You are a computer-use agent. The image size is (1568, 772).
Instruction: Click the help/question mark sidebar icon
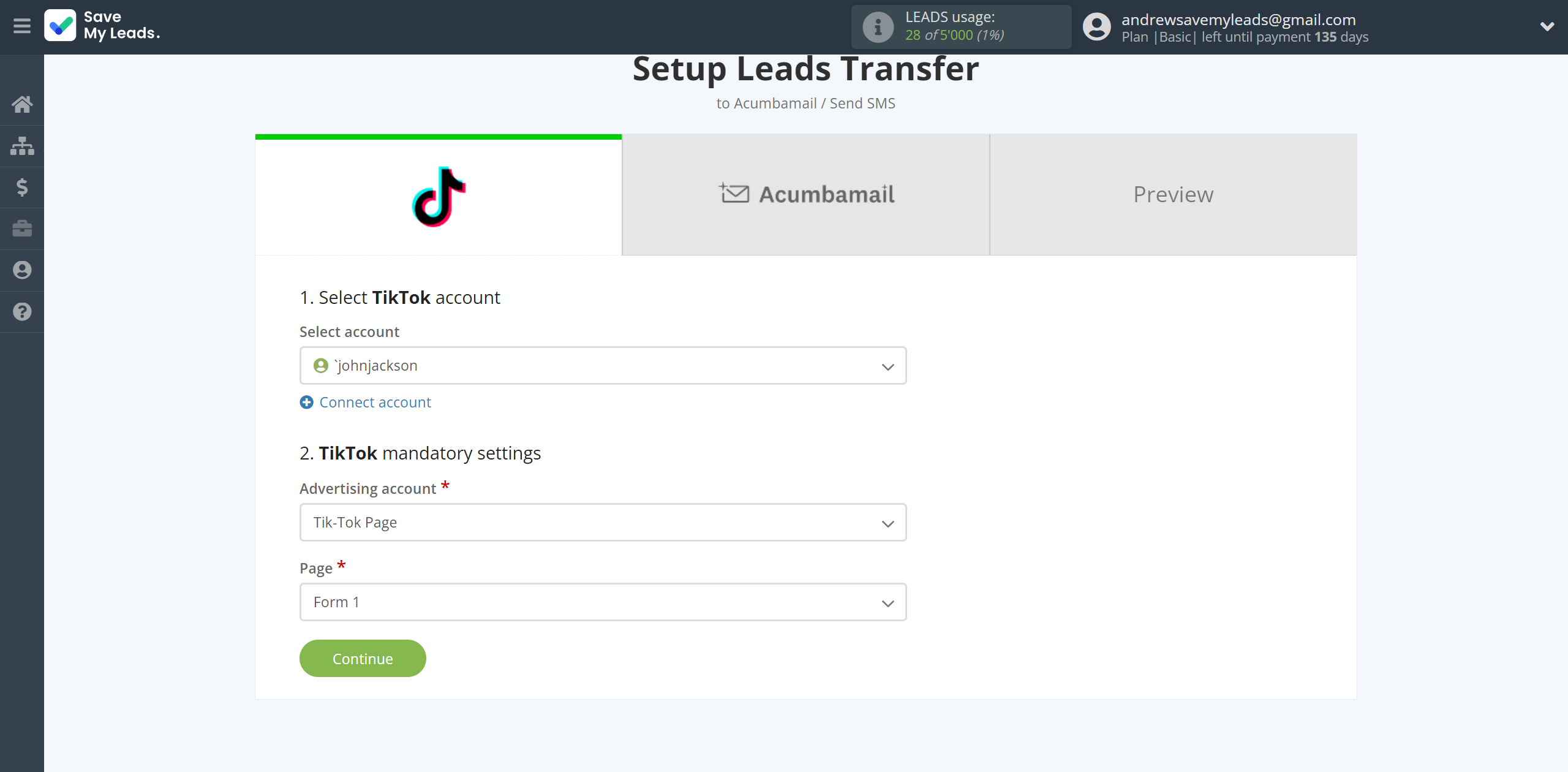(x=22, y=310)
